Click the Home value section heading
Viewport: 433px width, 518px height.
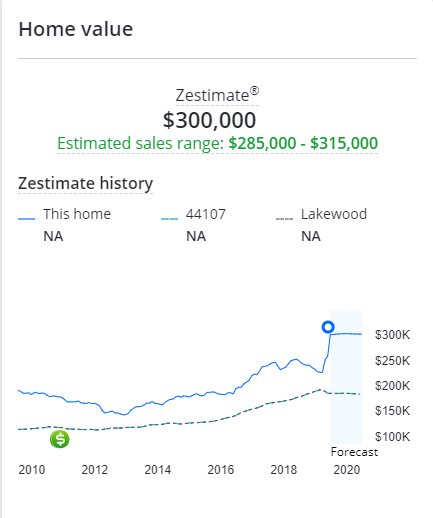click(x=76, y=29)
